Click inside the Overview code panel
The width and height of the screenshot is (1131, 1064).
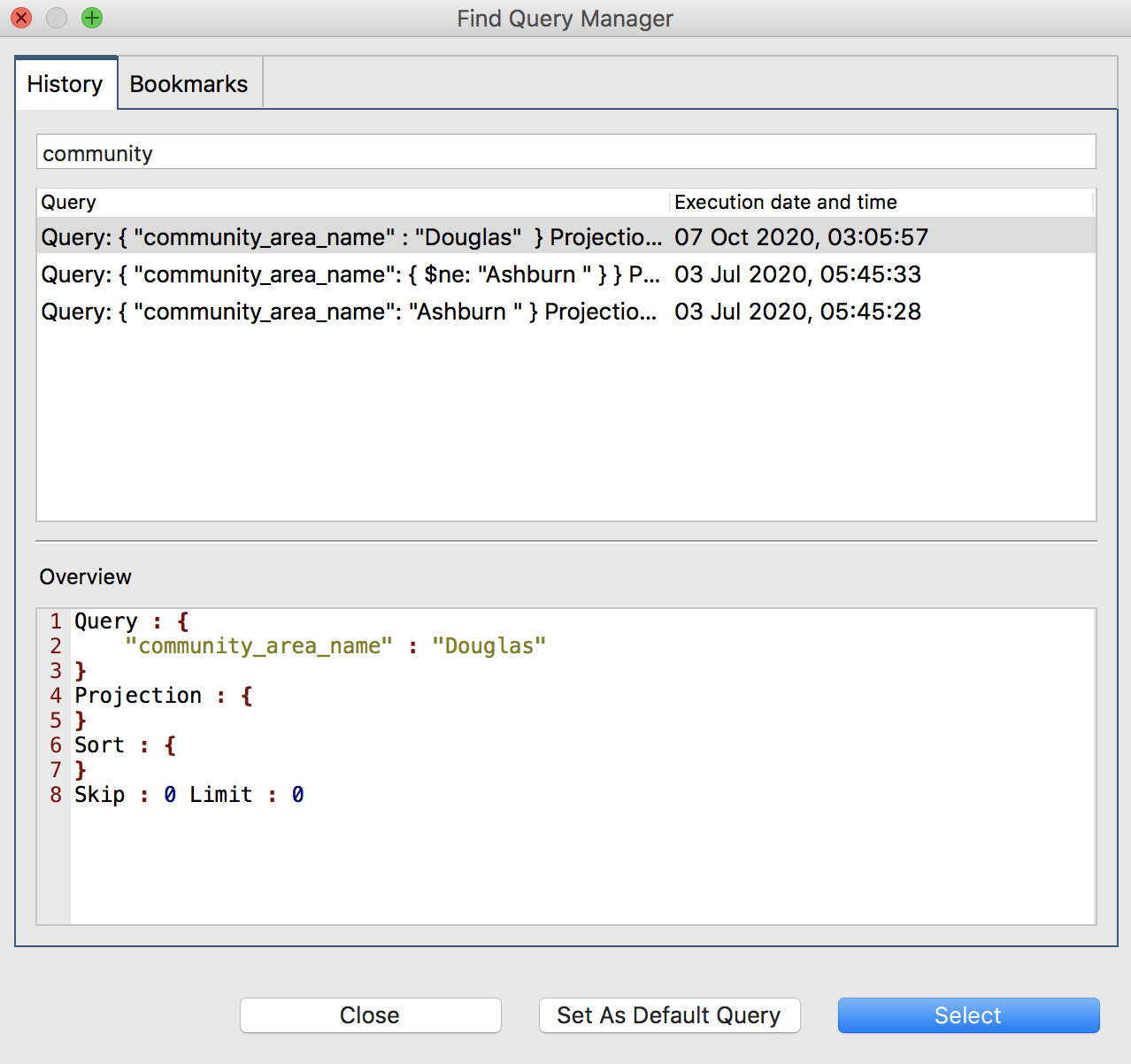566,850
